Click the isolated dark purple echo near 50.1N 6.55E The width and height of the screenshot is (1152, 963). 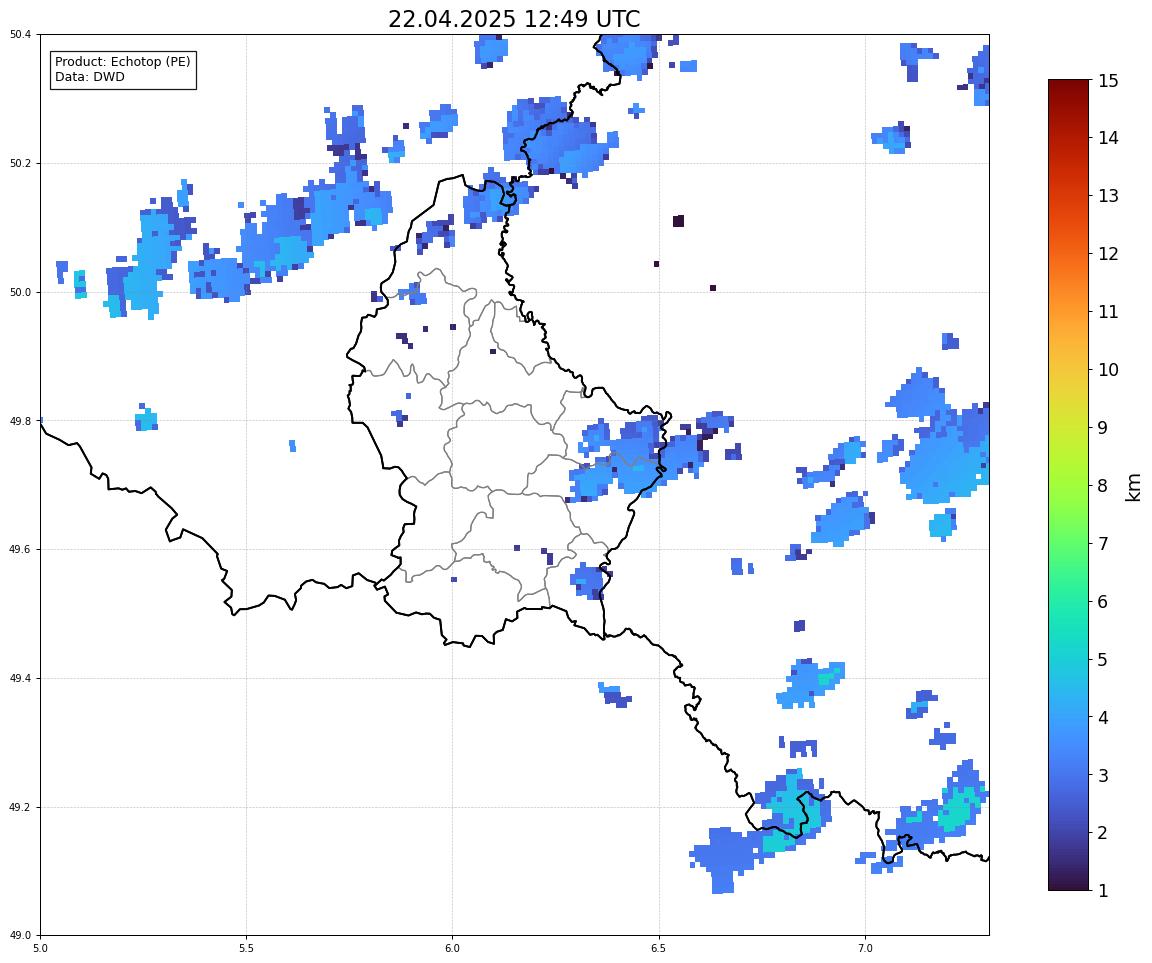(679, 221)
